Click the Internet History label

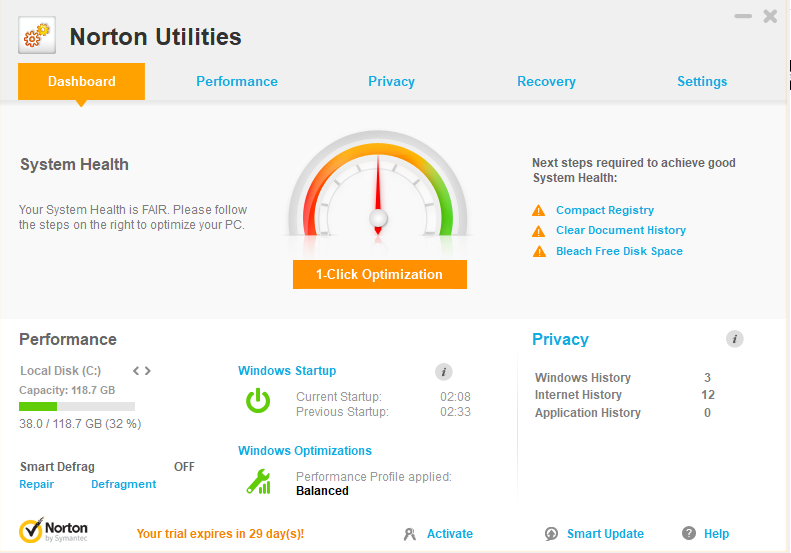[x=578, y=395]
